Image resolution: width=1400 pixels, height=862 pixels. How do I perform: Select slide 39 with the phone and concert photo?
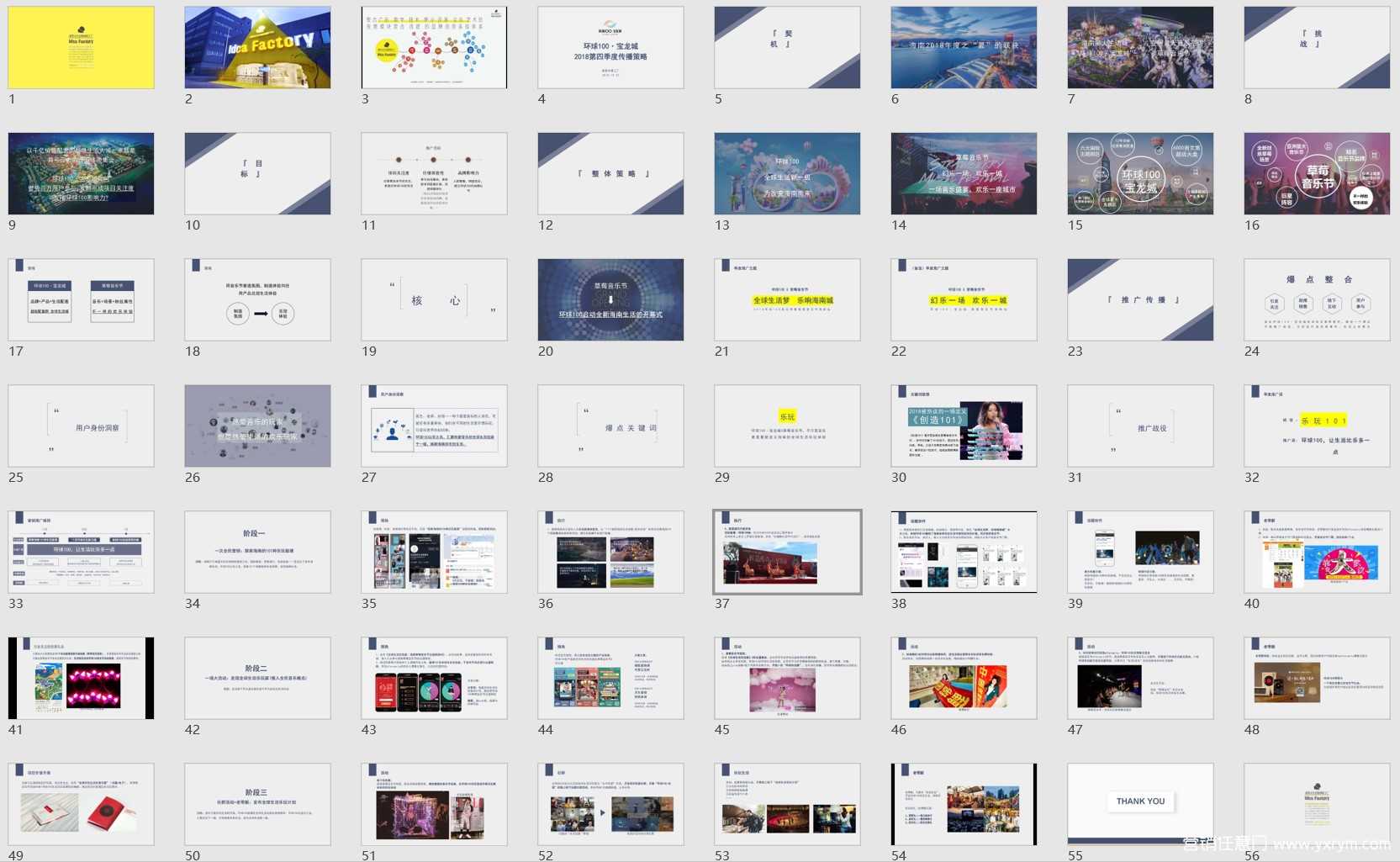pyautogui.click(x=1140, y=552)
